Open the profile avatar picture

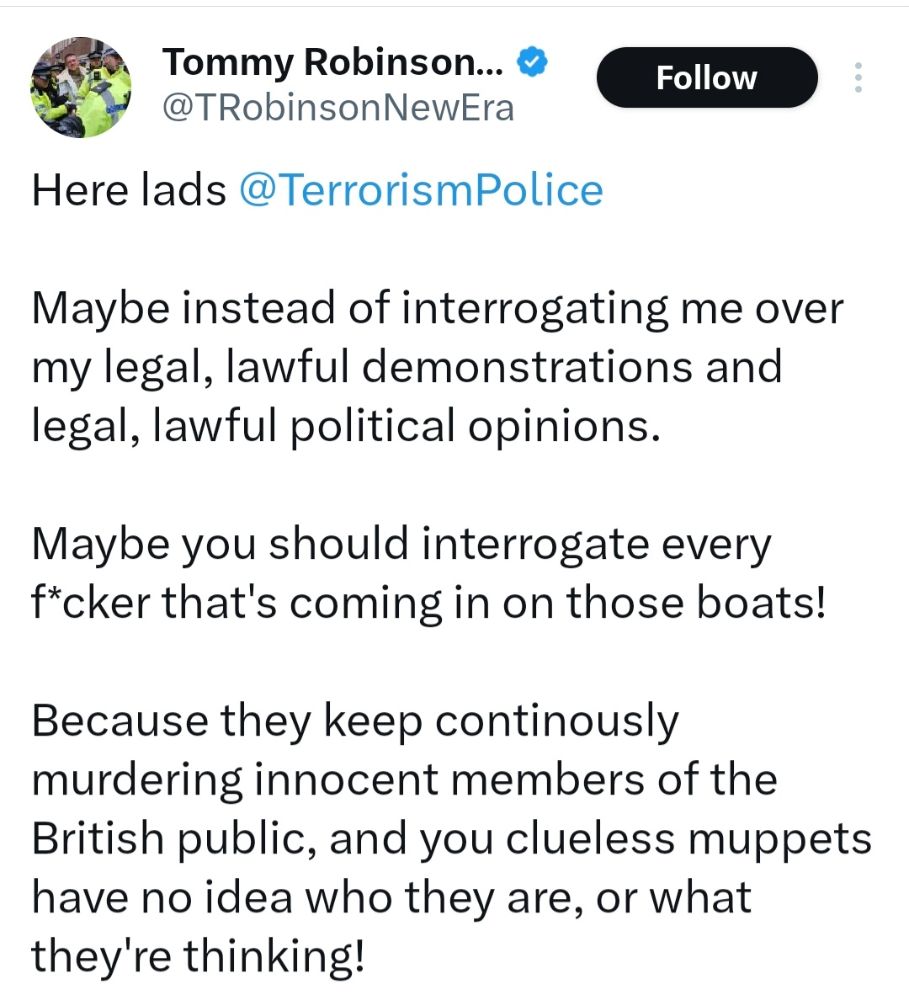(x=80, y=87)
